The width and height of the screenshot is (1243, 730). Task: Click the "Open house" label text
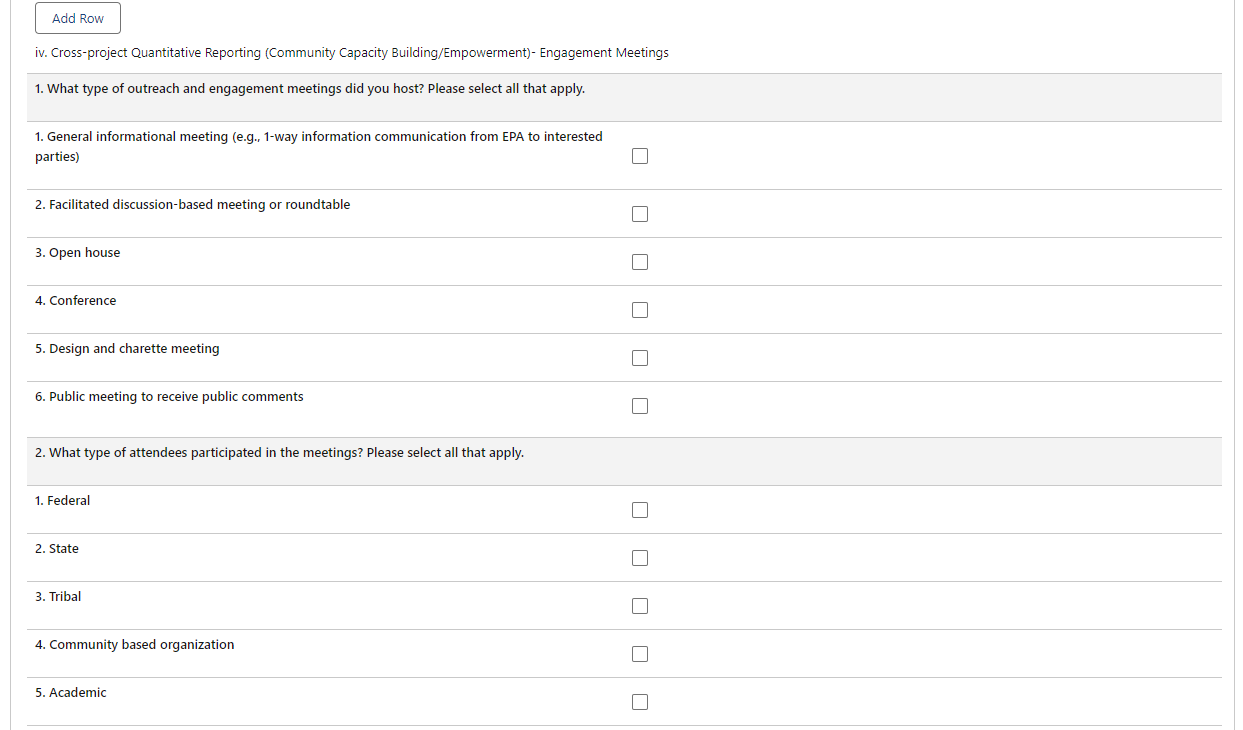(x=78, y=253)
